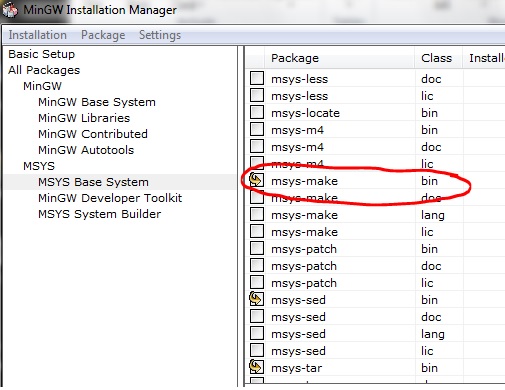Mark the msys-locate bin checkbox

pyautogui.click(x=257, y=112)
